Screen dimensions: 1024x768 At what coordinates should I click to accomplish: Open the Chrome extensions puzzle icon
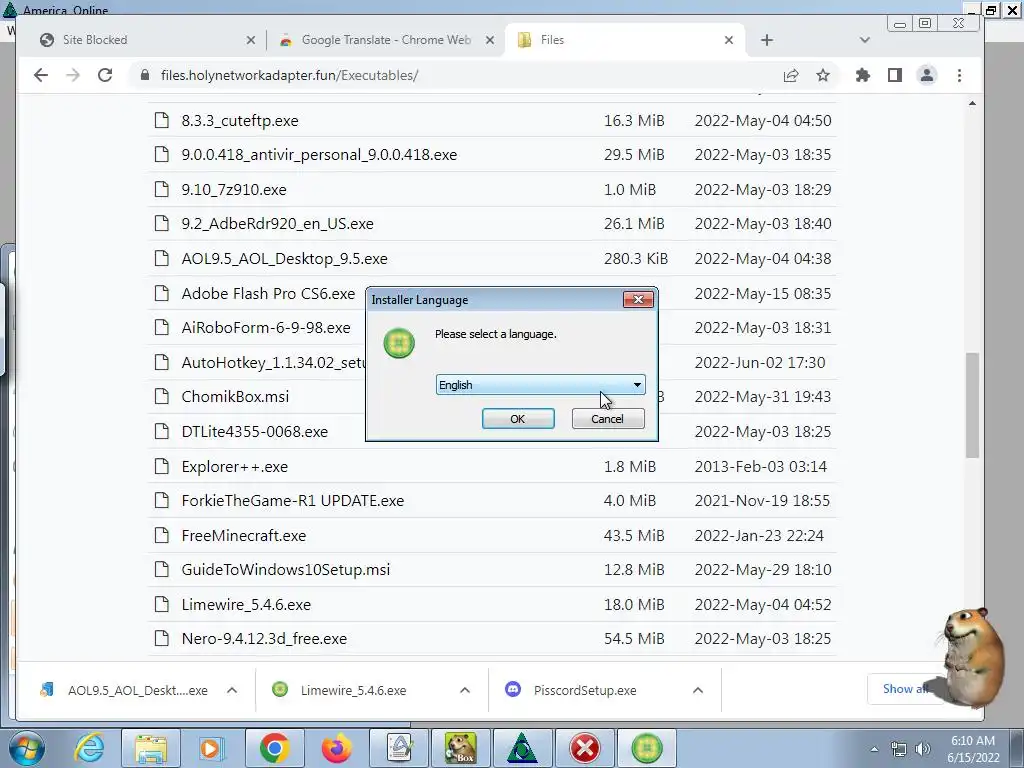[x=863, y=75]
